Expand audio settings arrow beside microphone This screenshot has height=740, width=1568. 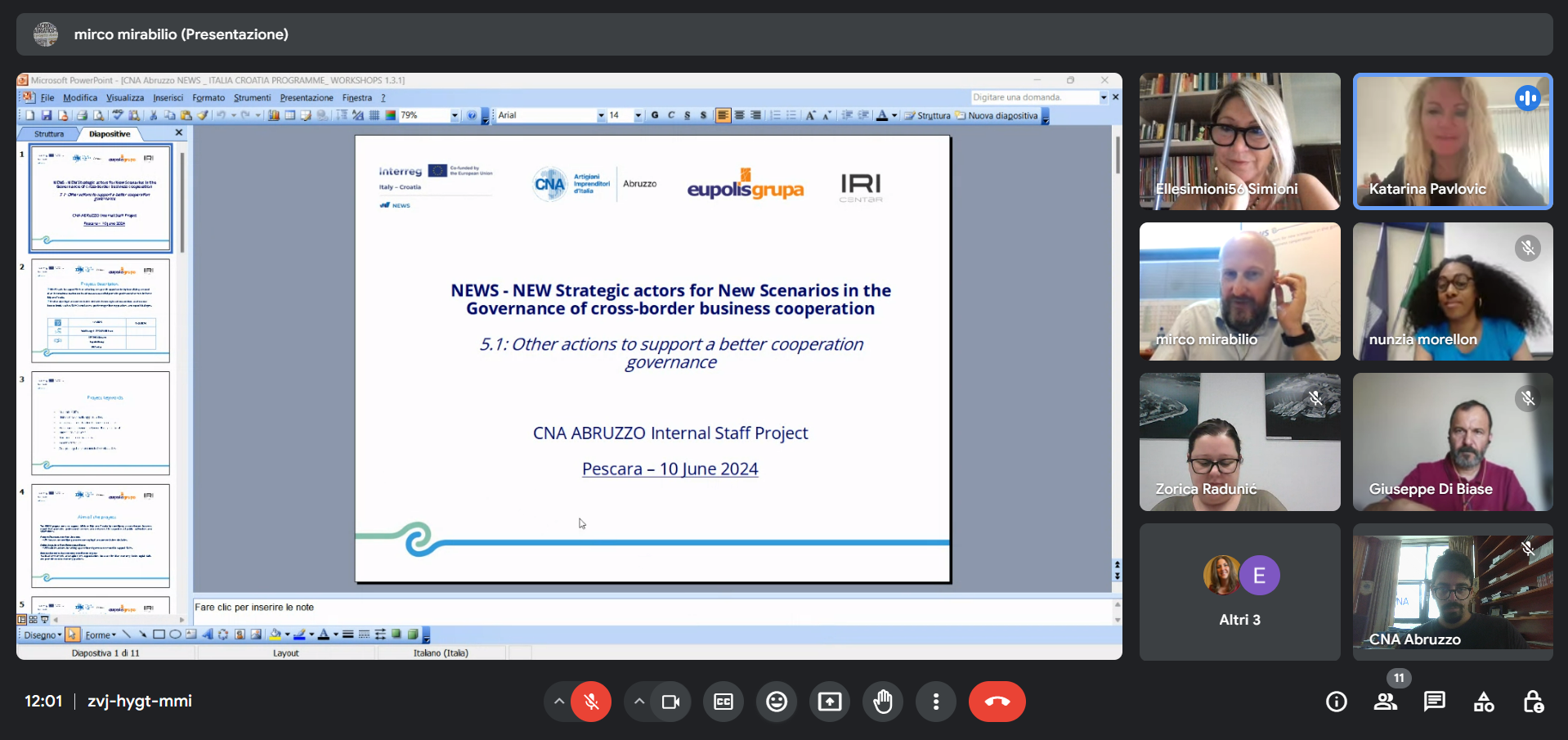[x=559, y=702]
